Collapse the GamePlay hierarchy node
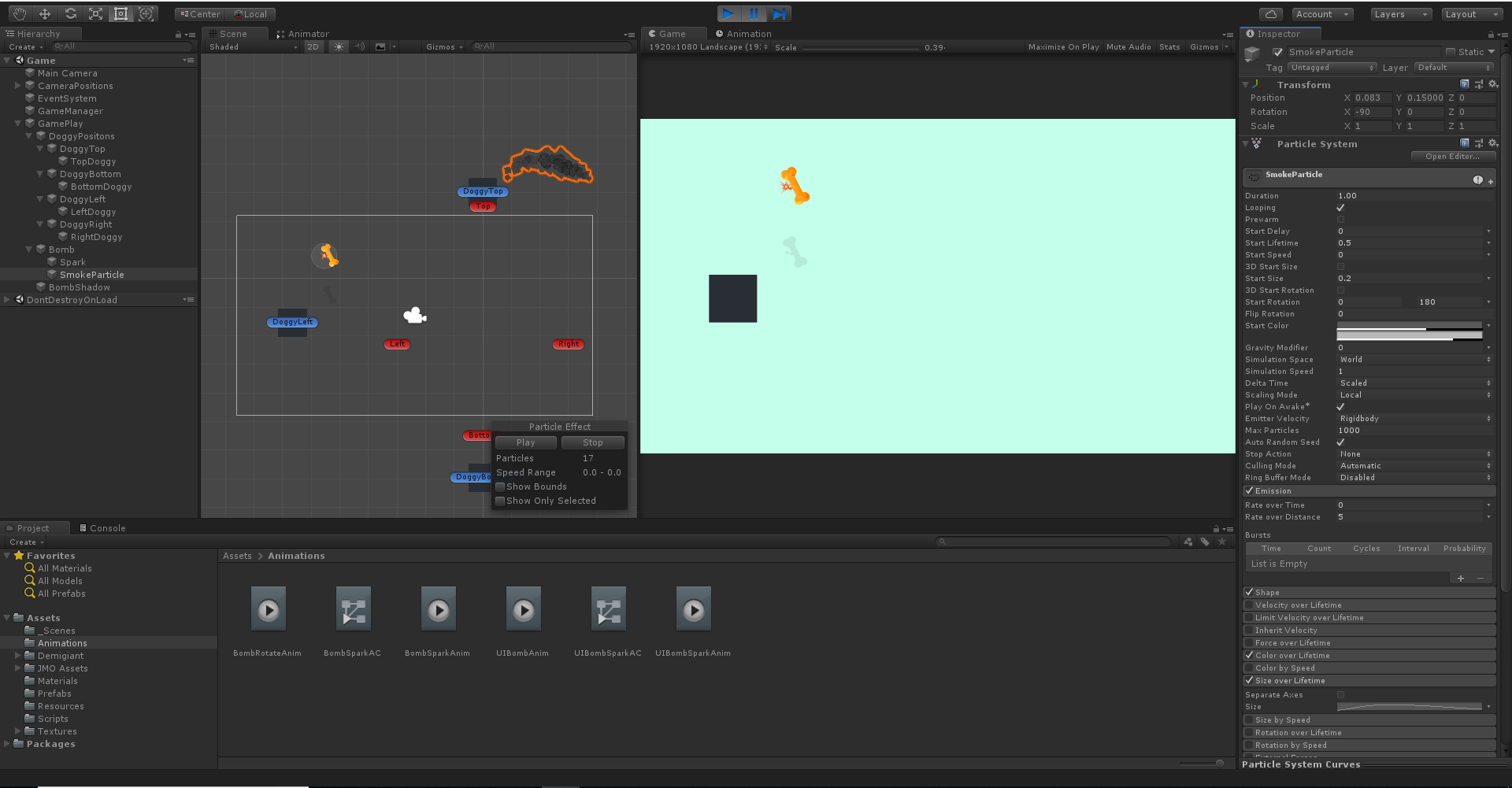The image size is (1512, 788). (17, 124)
